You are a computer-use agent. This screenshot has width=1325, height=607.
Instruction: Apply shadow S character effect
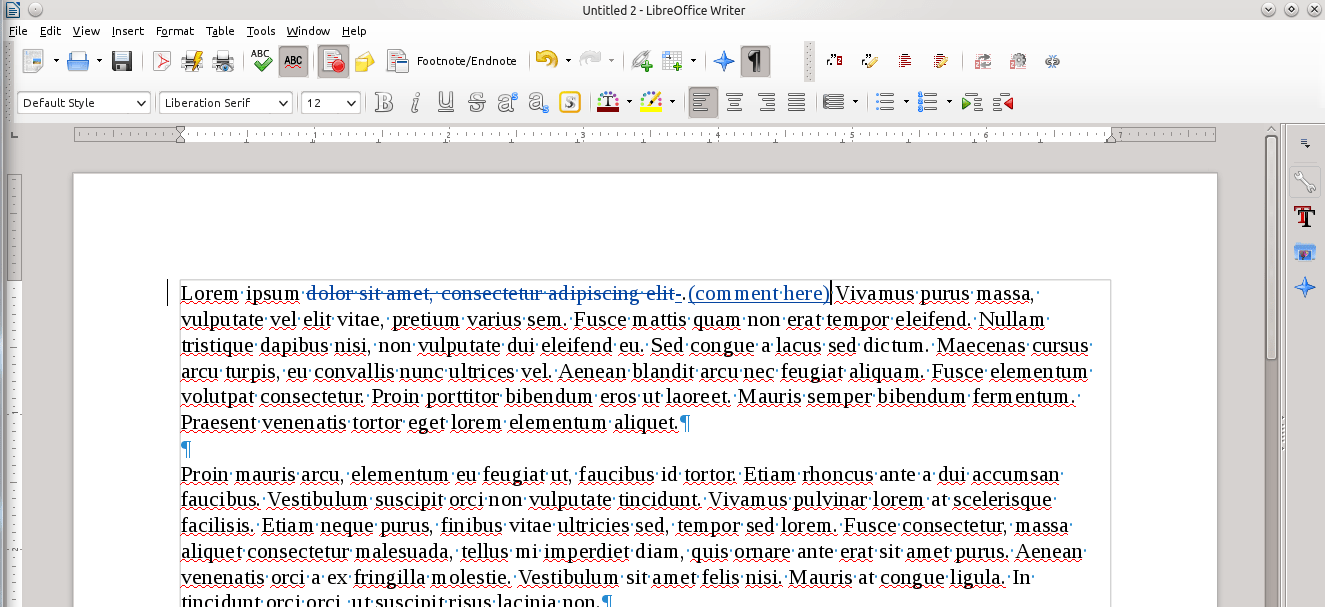click(x=569, y=102)
